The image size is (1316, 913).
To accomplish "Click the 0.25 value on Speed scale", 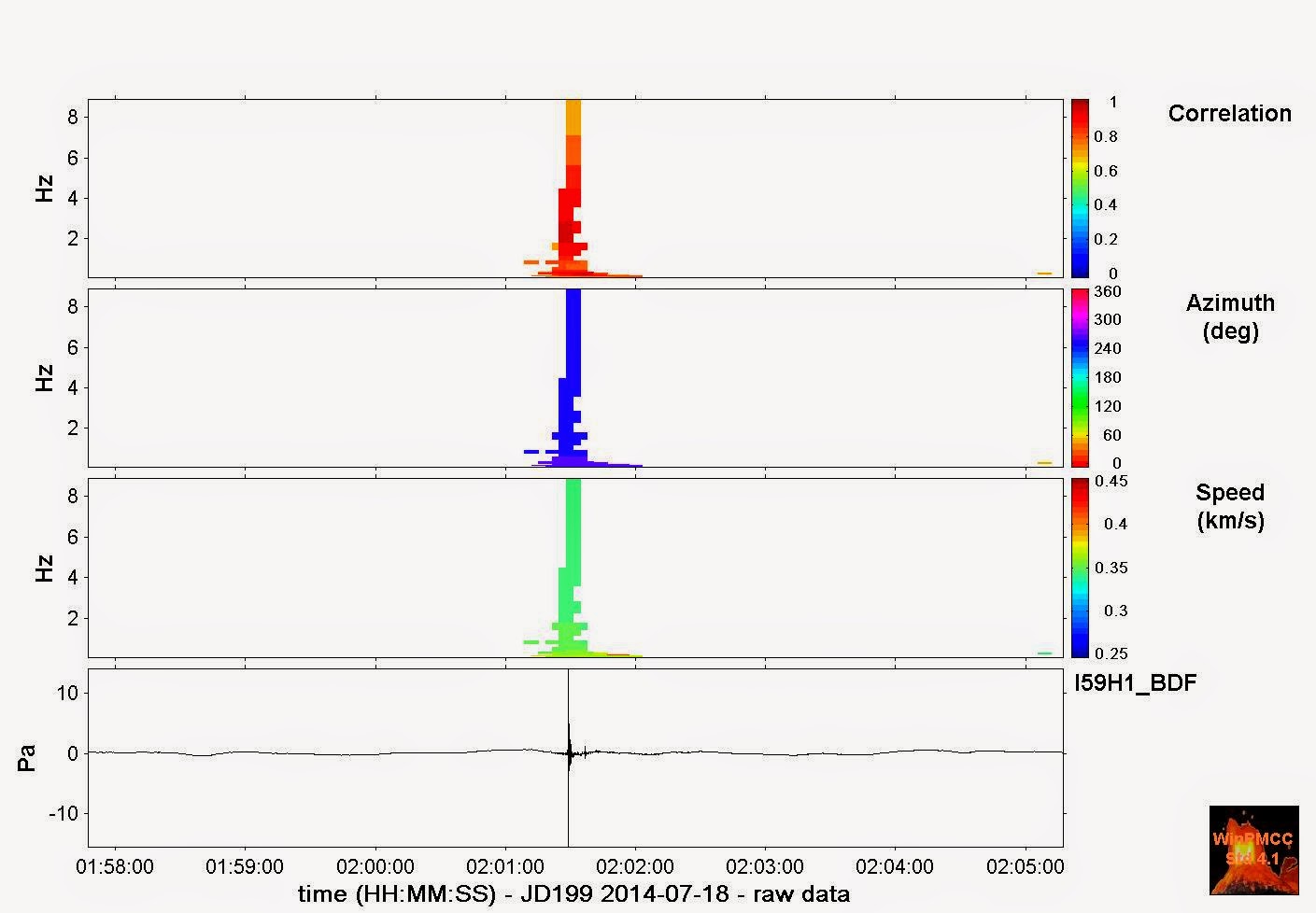I will point(1111,653).
